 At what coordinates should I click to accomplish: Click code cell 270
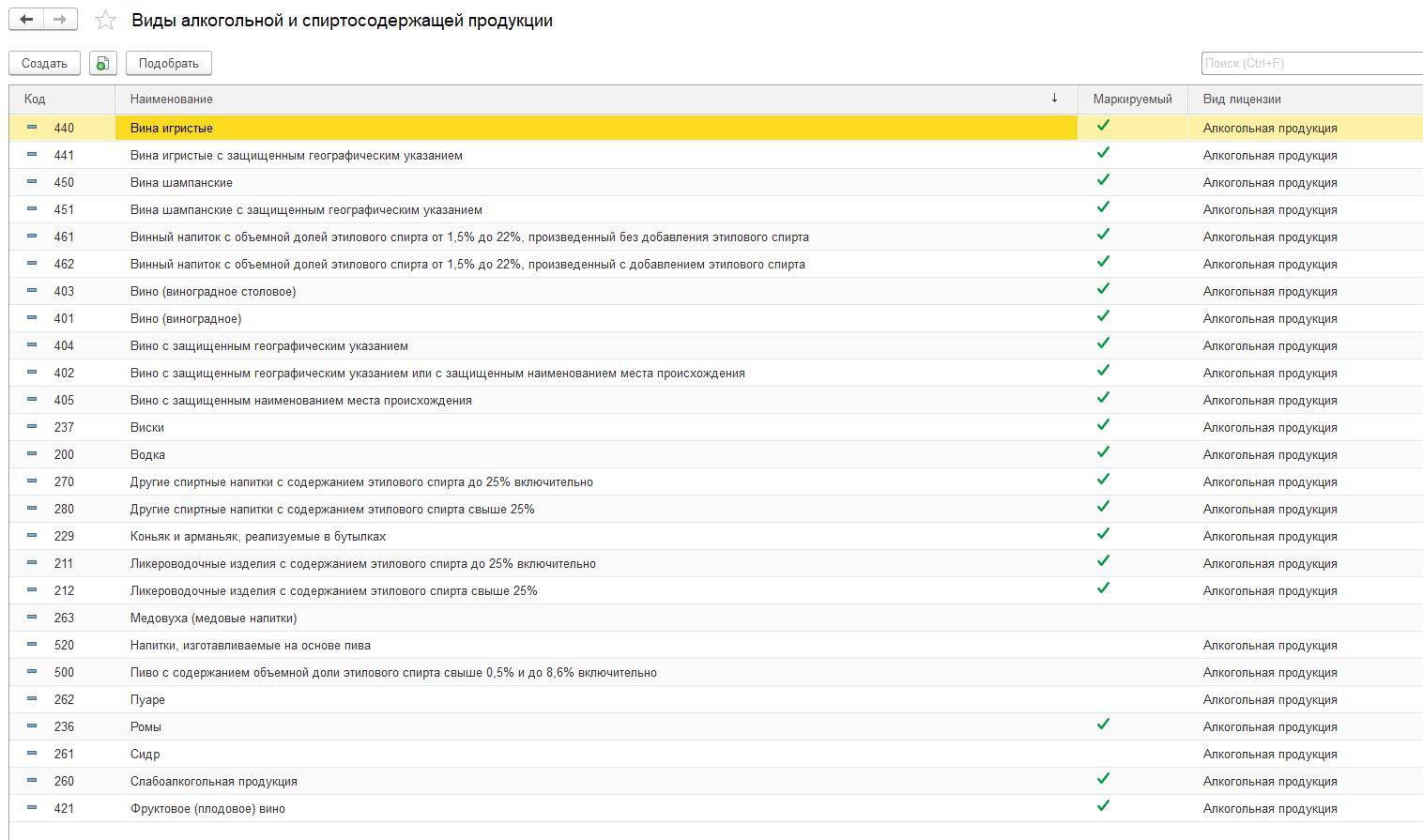pos(64,482)
